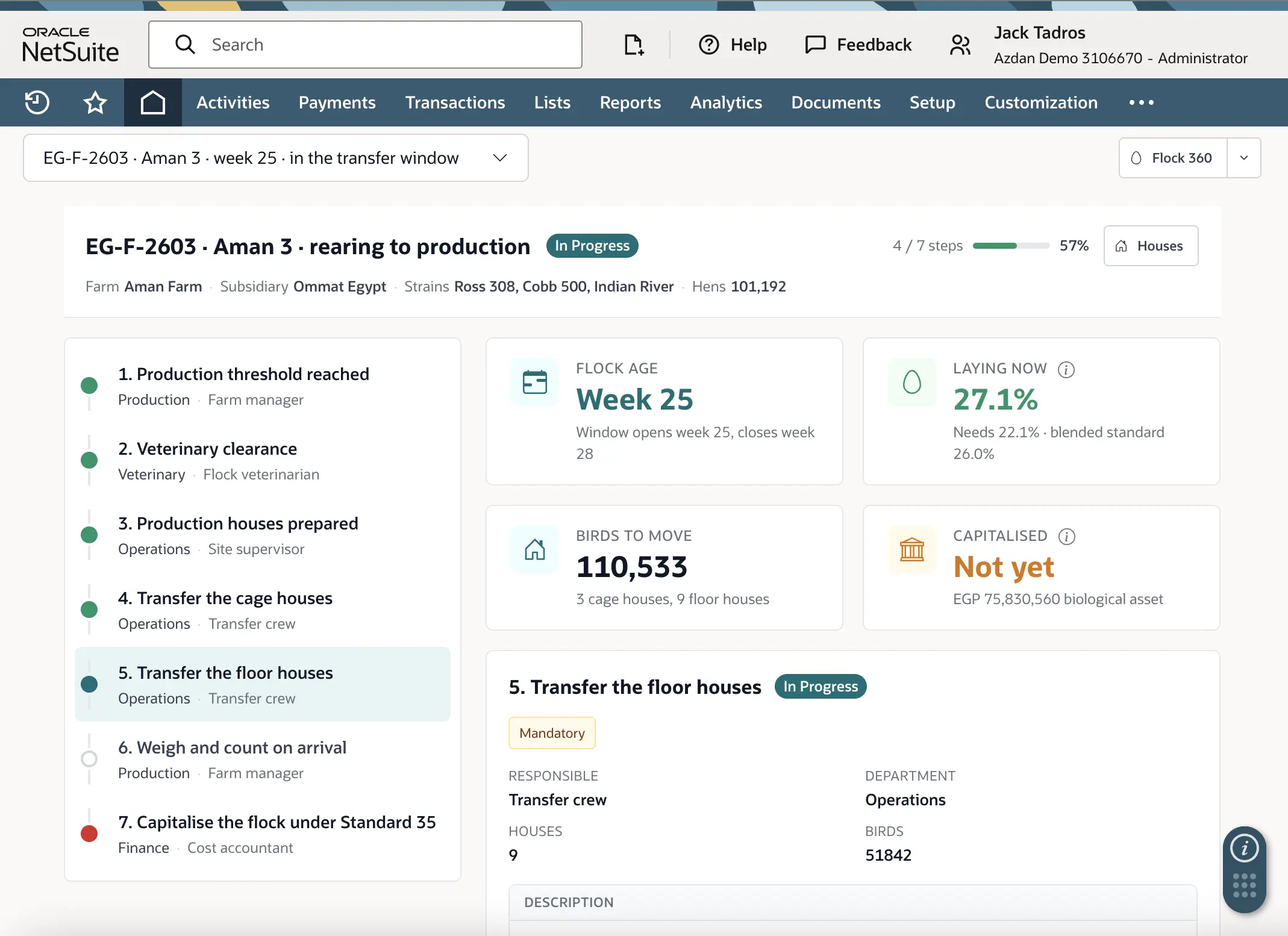Open the Customization menu
Screen dimensions: 1288x936
(1041, 102)
